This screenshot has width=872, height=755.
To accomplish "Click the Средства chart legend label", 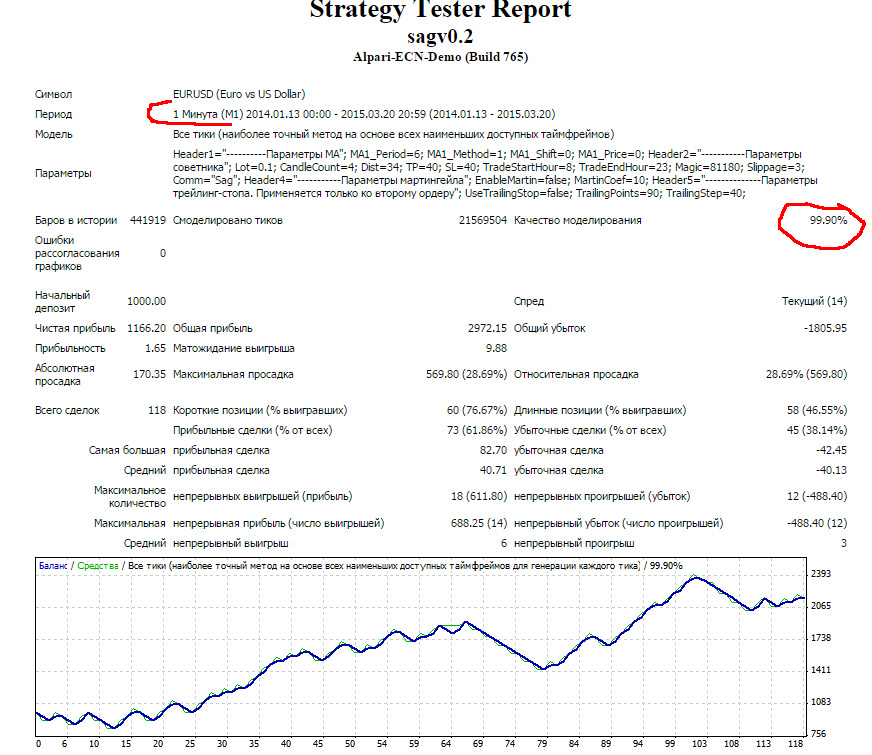I will coord(98,566).
